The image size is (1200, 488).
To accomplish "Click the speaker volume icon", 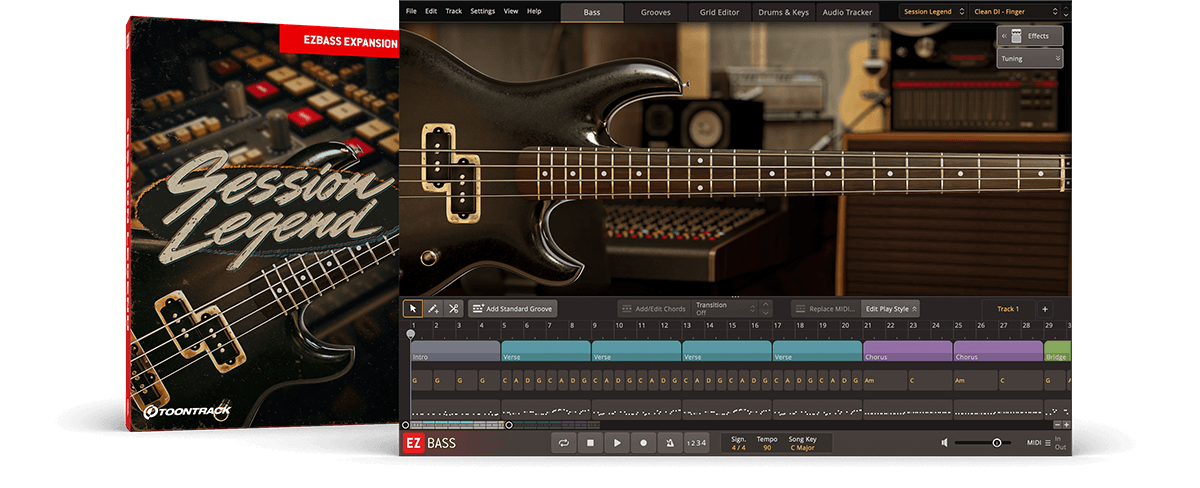I will pos(944,443).
